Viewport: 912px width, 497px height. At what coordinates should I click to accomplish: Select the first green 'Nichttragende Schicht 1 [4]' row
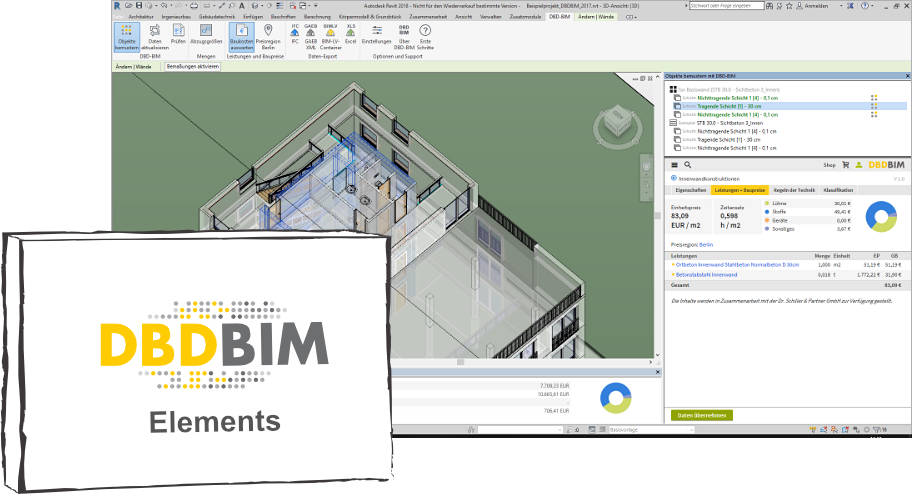click(x=738, y=98)
